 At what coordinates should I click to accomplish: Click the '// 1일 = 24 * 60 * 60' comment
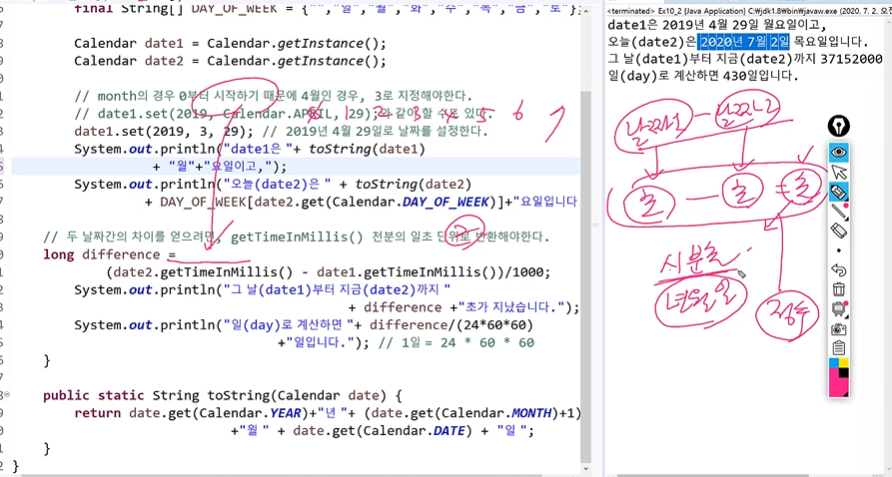tap(456, 343)
